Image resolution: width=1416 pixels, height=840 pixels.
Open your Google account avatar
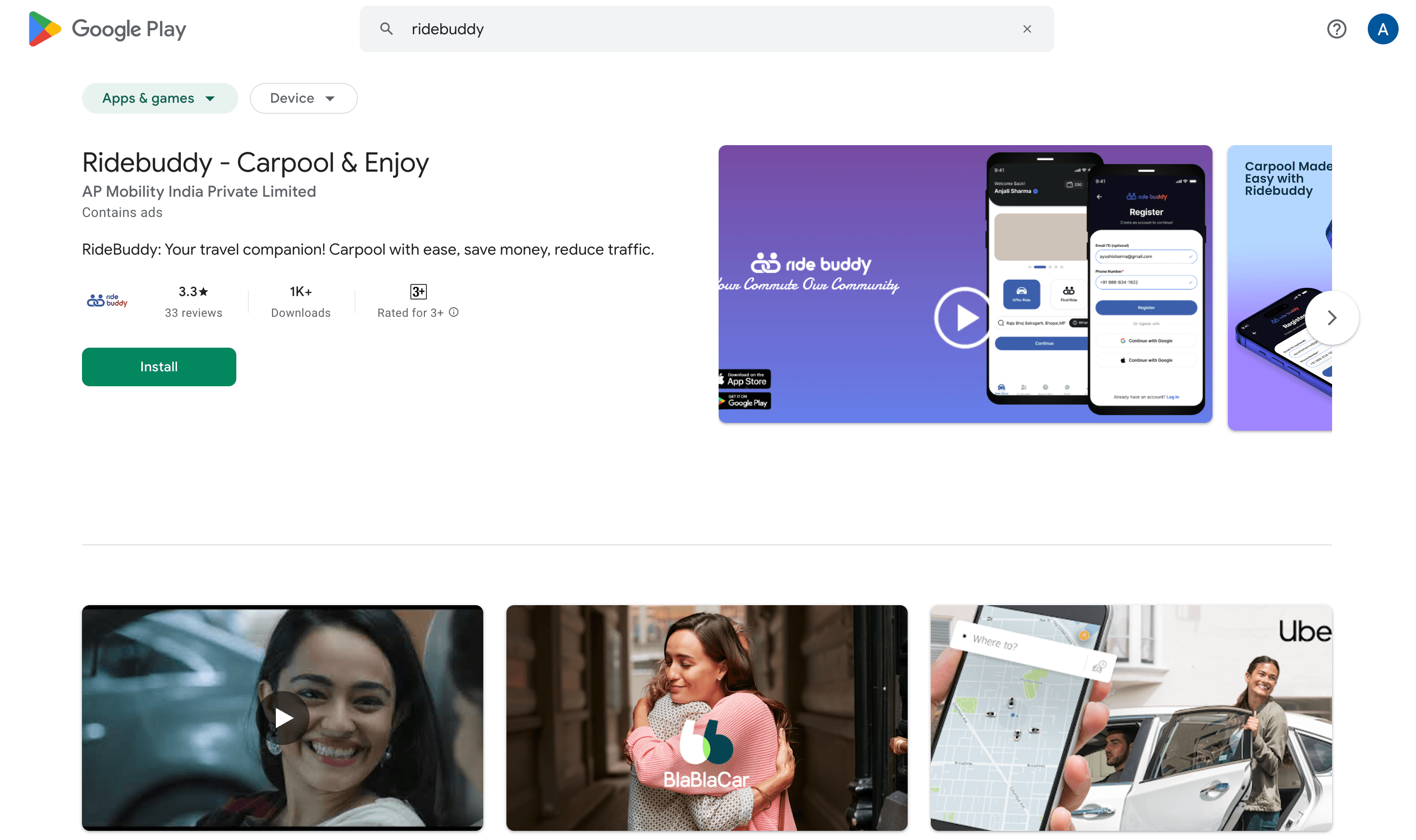pyautogui.click(x=1383, y=29)
